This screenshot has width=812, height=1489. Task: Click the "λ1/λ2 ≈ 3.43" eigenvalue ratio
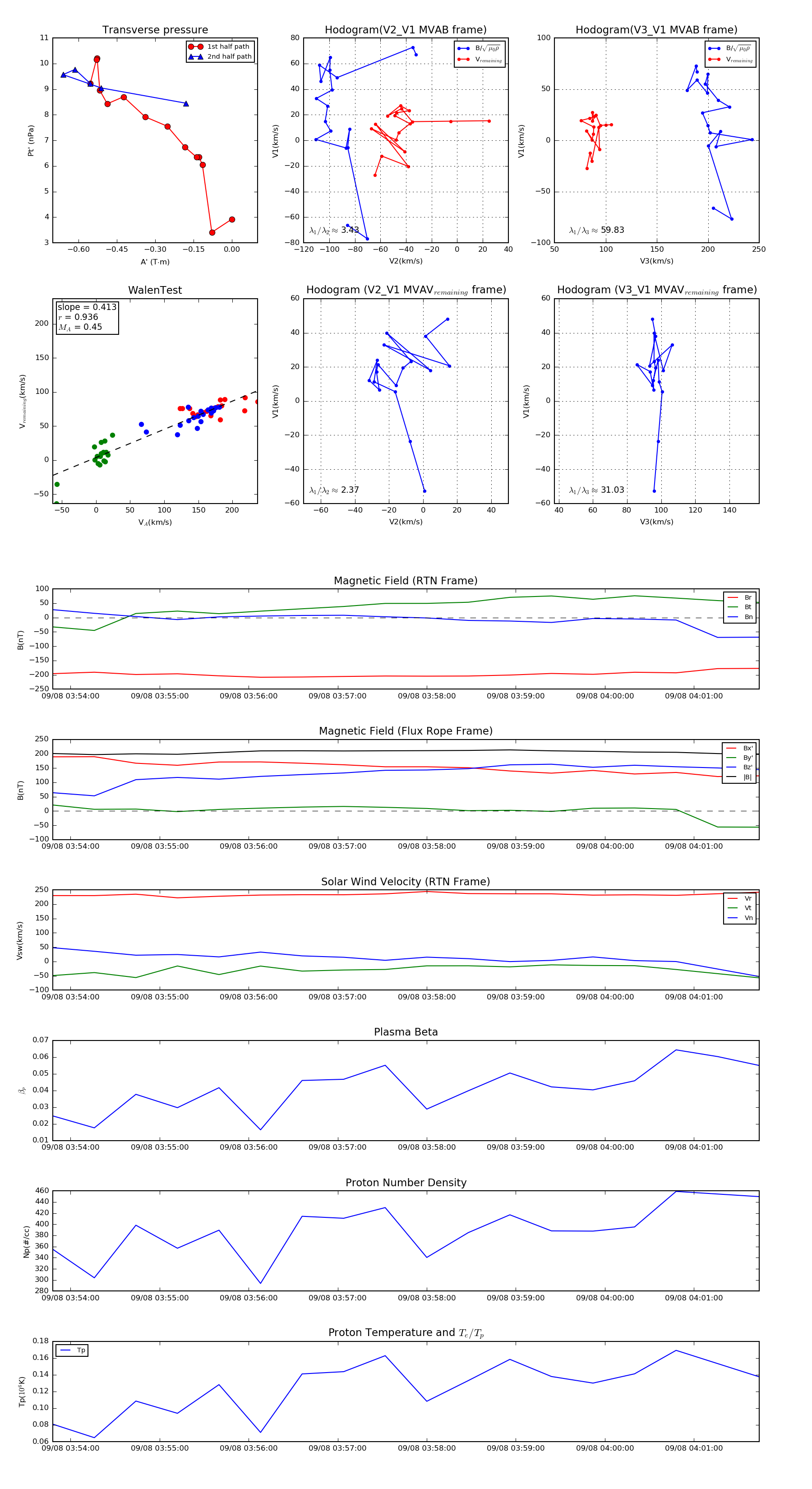(334, 230)
